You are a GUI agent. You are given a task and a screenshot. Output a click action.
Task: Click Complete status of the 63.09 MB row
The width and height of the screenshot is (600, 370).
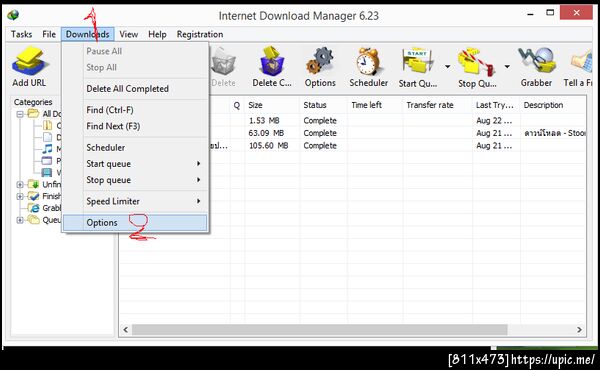[320, 133]
